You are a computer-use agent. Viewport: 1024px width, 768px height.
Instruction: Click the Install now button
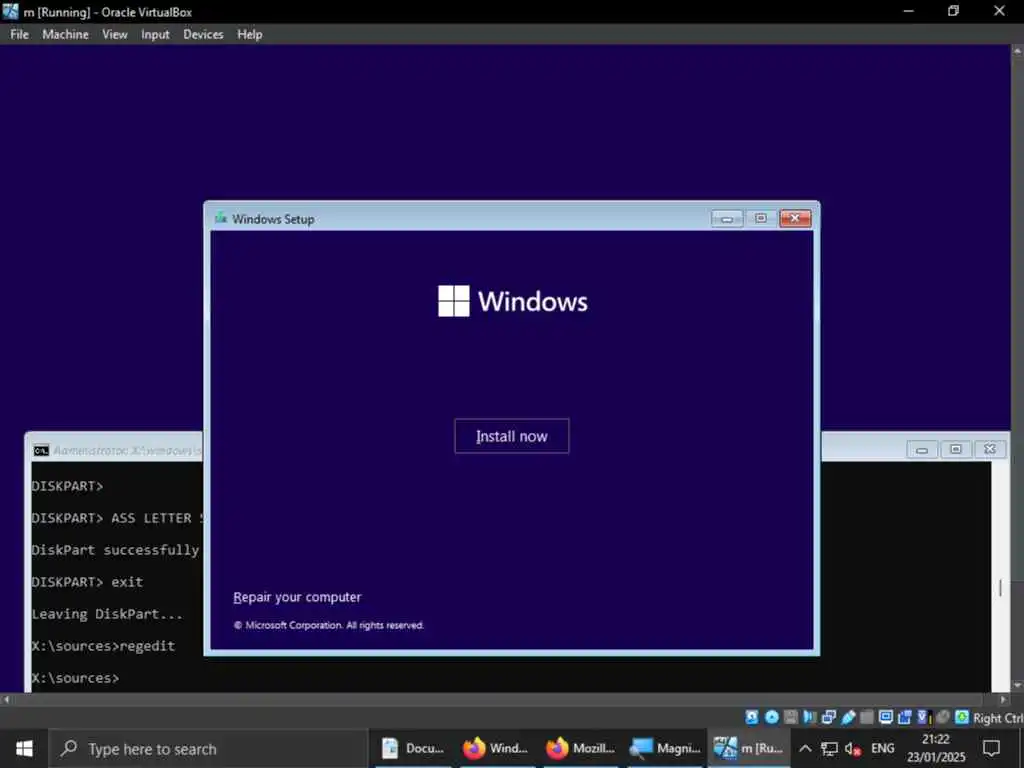pyautogui.click(x=511, y=436)
